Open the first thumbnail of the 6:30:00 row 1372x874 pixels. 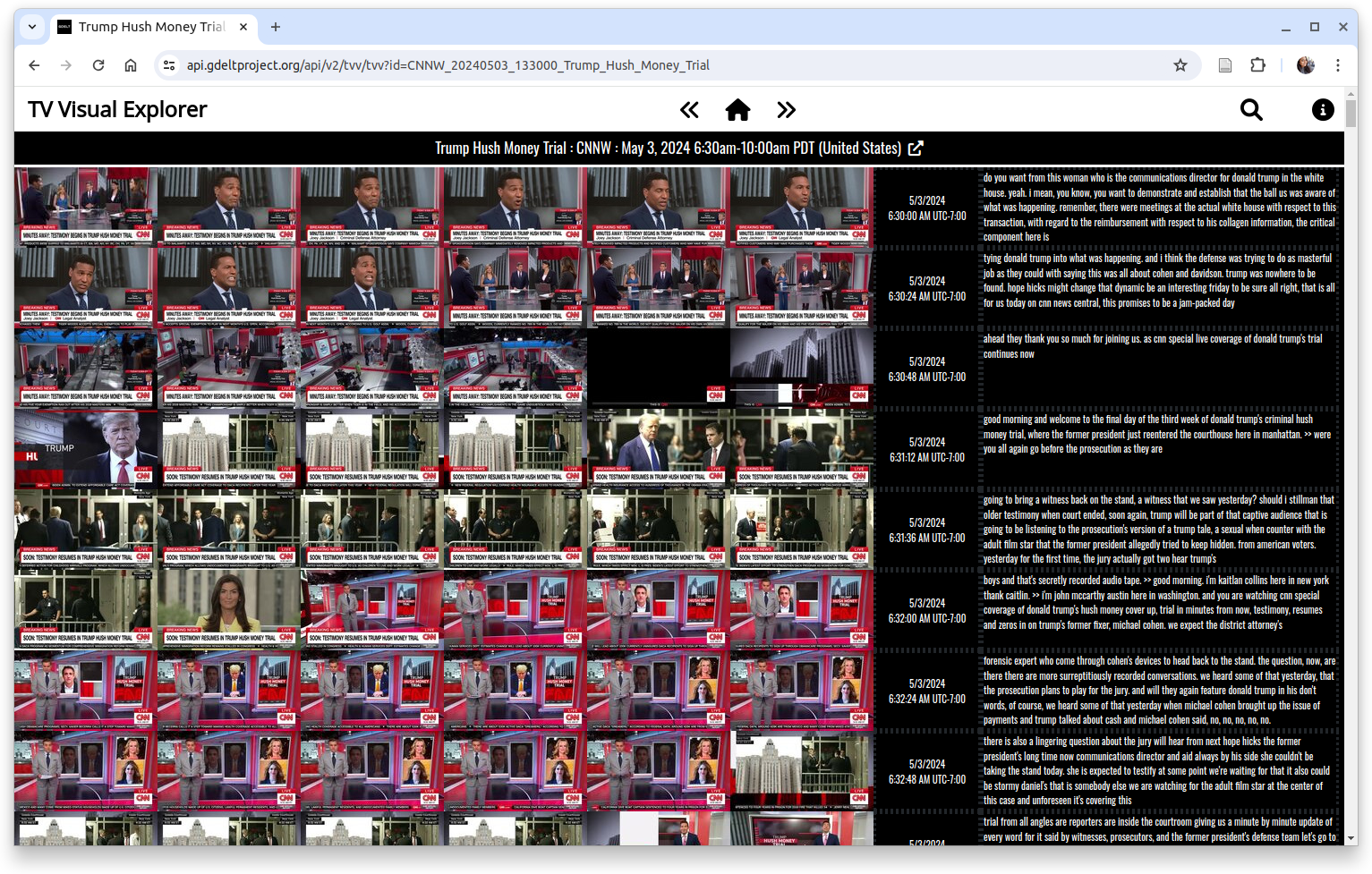click(86, 208)
